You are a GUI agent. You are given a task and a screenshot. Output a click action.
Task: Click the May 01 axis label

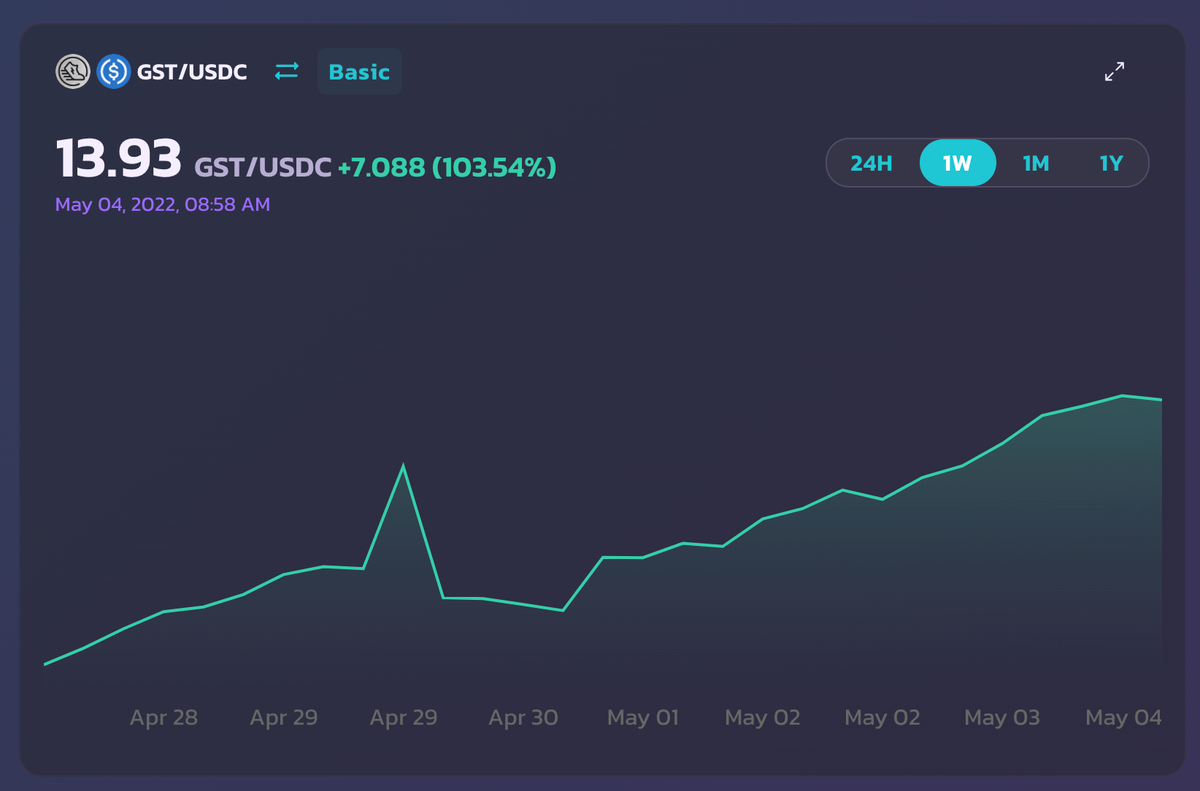click(x=643, y=718)
